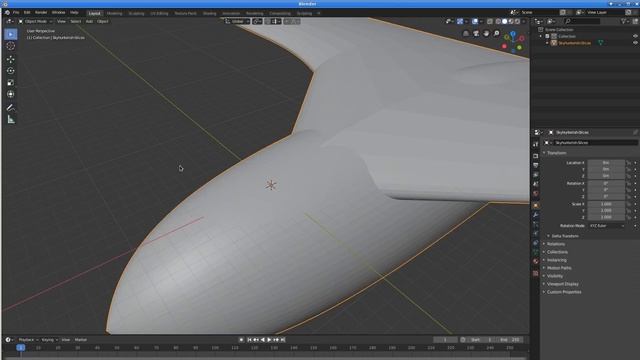Open the timeline Keying menu
This screenshot has width=640, height=360.
pos(49,340)
